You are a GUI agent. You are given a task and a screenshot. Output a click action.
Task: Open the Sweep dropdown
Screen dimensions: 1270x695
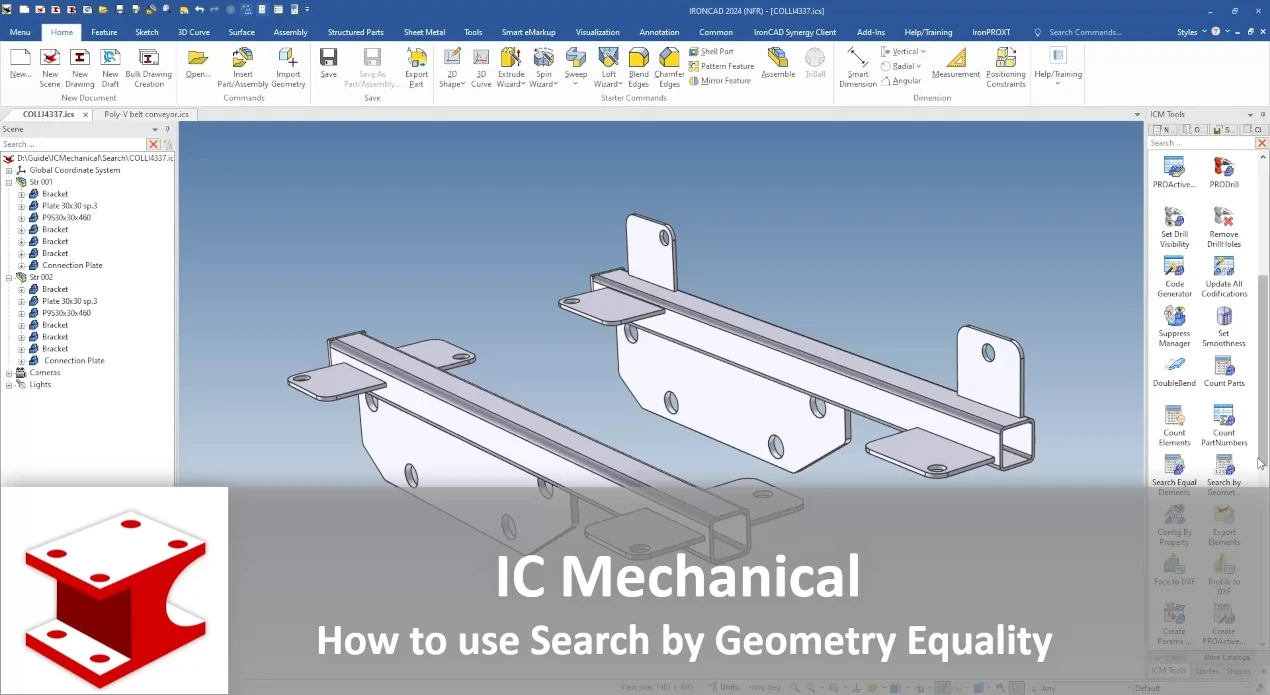pyautogui.click(x=576, y=83)
